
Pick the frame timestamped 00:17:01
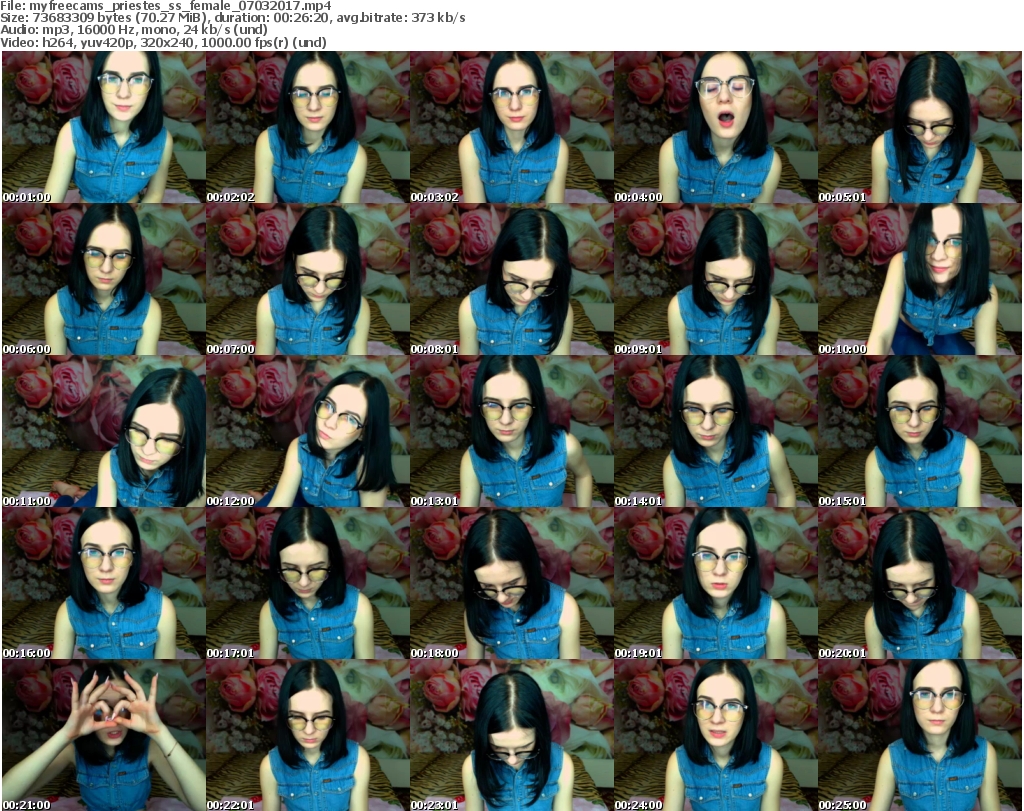pyautogui.click(x=308, y=583)
